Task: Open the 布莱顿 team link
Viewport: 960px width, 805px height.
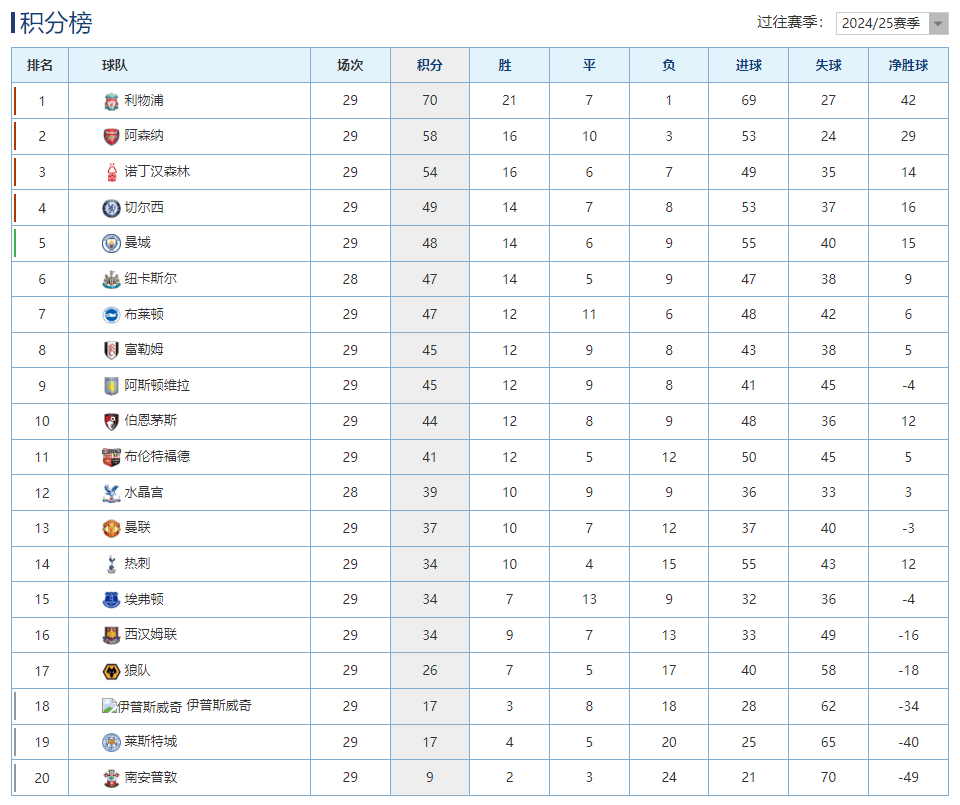Action: point(144,314)
